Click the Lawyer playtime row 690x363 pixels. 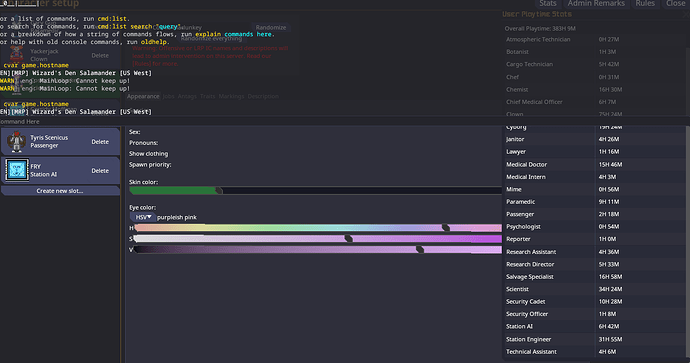click(x=594, y=151)
